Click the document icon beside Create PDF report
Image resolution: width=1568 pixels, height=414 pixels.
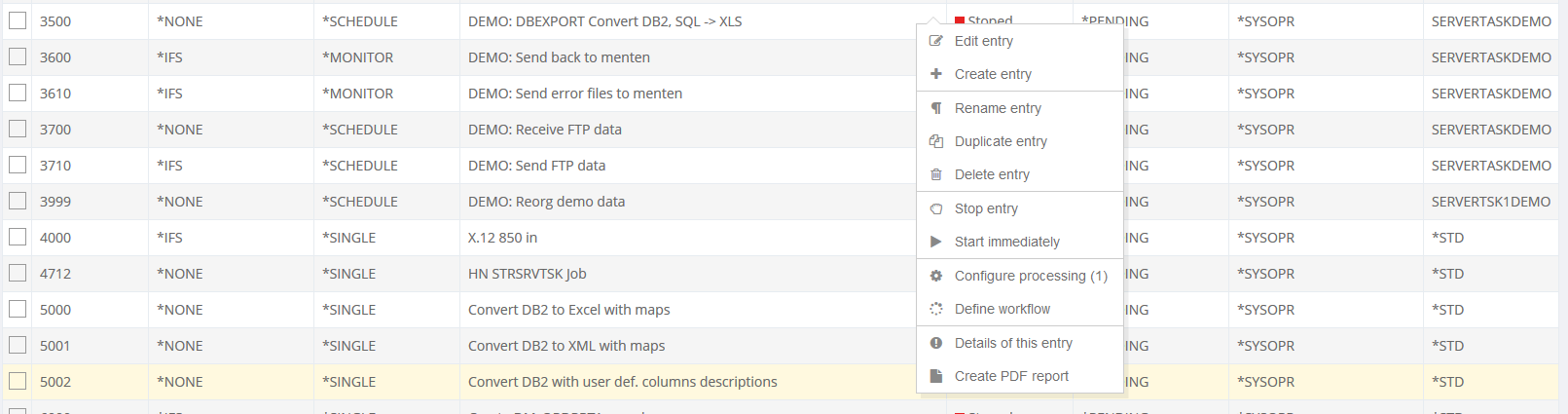click(936, 376)
